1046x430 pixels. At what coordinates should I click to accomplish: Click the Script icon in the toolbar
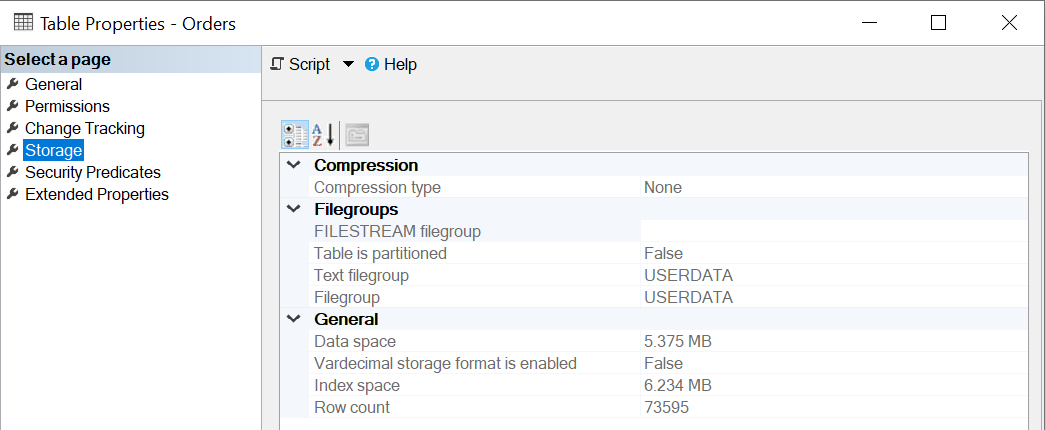pyautogui.click(x=278, y=65)
